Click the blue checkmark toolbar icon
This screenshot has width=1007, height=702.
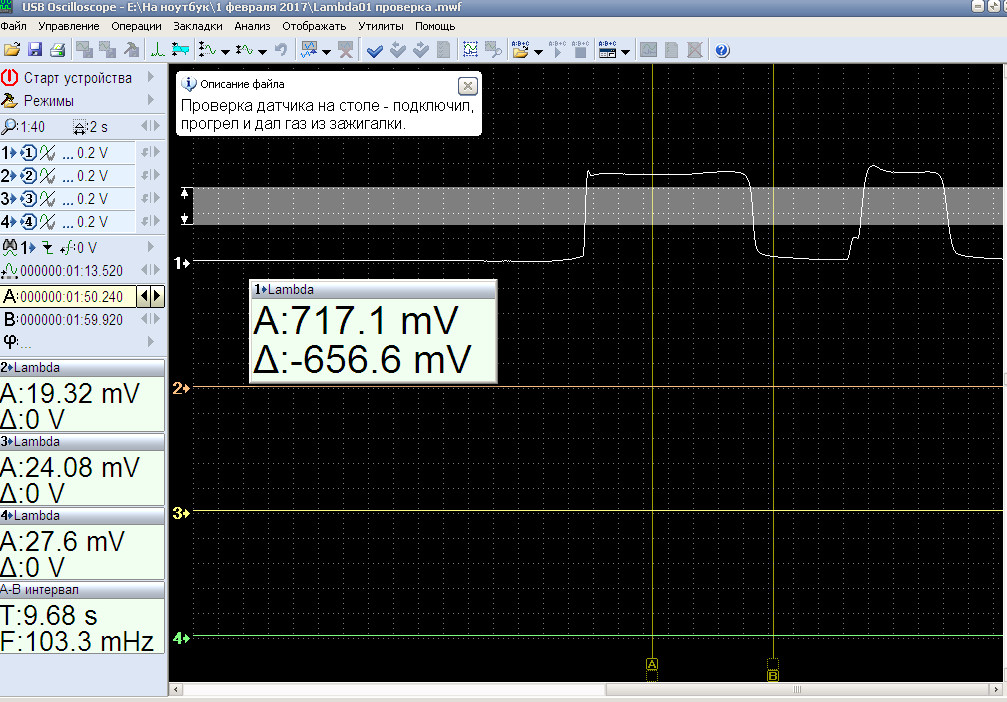coord(375,49)
